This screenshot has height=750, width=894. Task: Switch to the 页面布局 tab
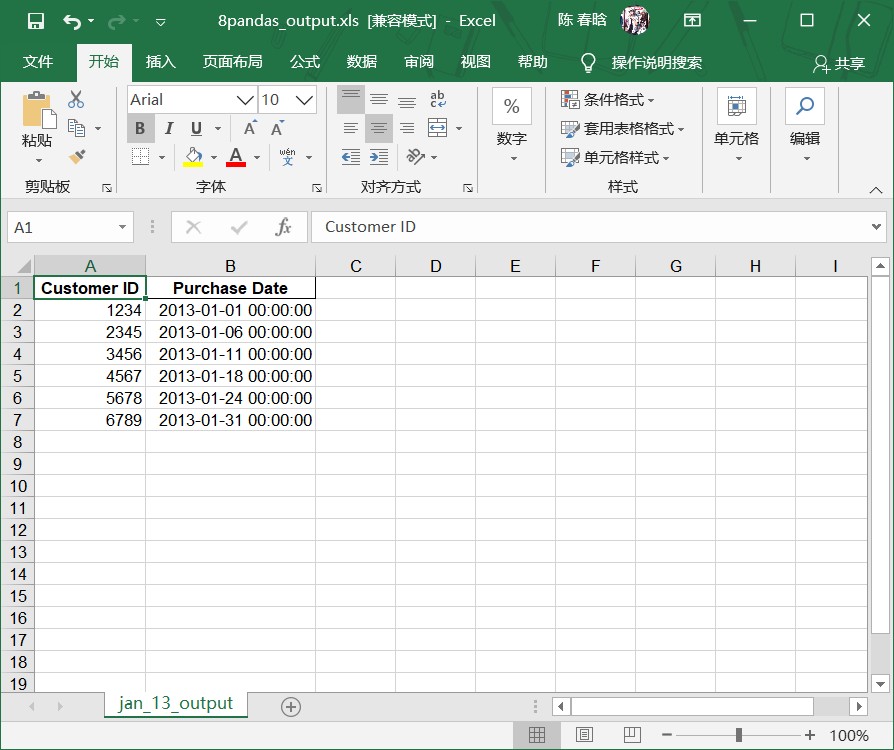[x=233, y=62]
